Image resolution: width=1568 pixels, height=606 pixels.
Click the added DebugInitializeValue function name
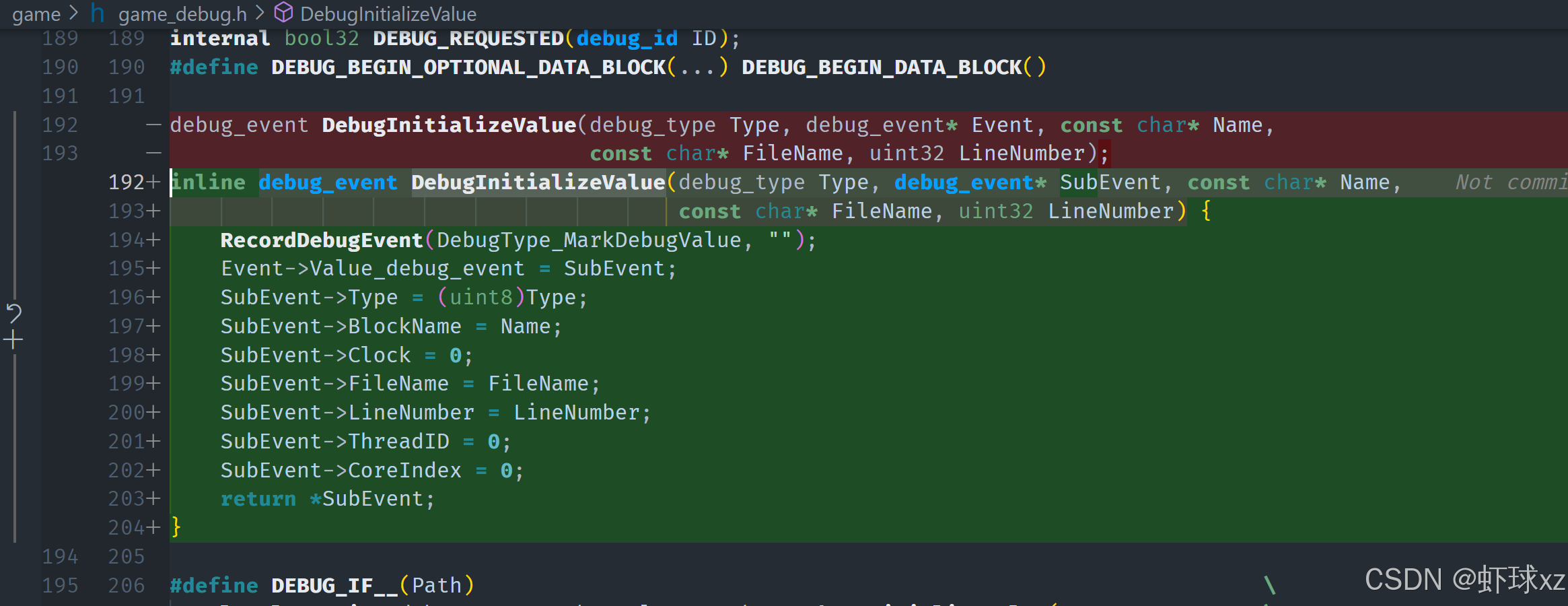coord(538,182)
